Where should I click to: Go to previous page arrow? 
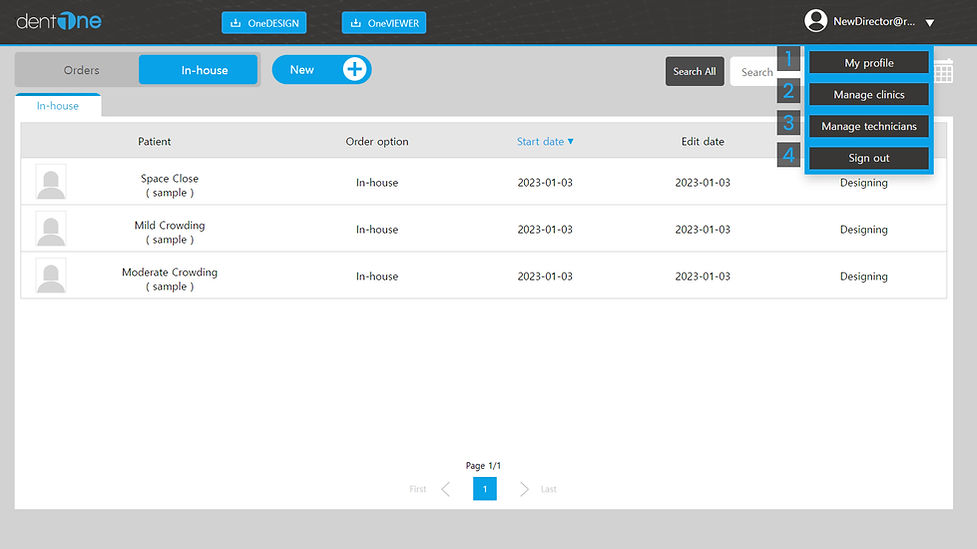tap(446, 489)
